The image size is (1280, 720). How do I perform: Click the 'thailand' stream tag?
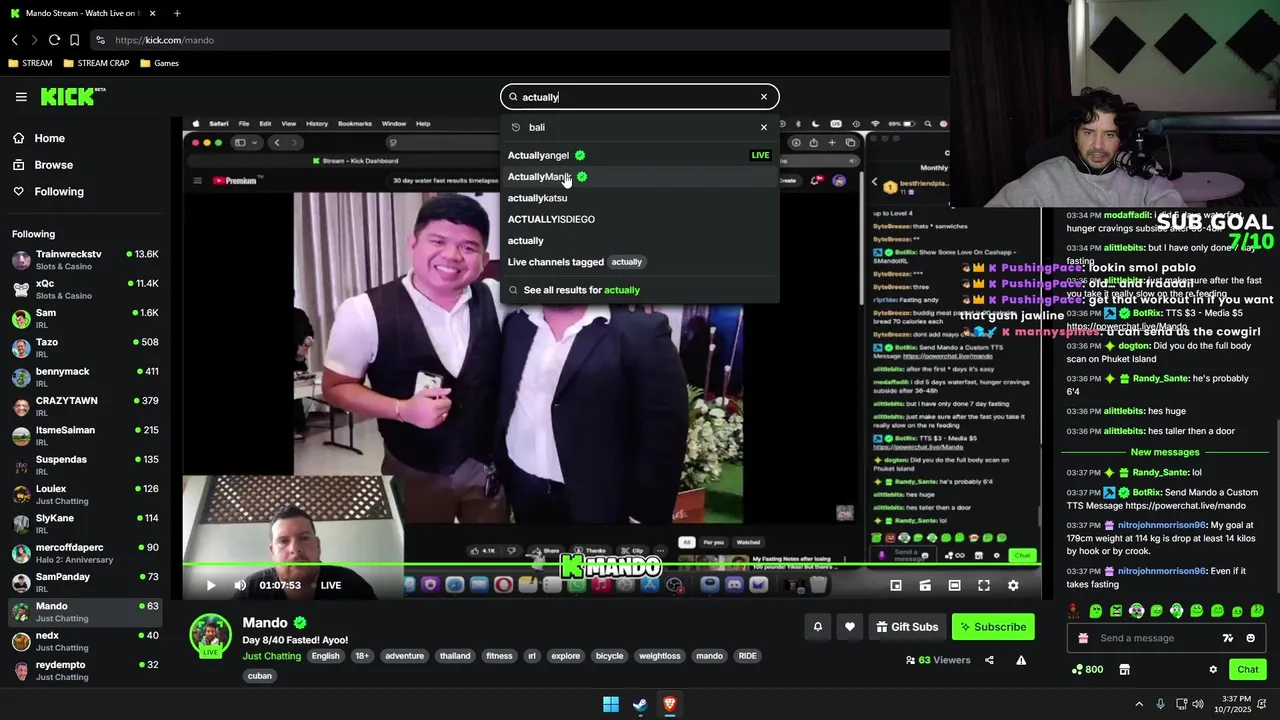click(x=455, y=656)
